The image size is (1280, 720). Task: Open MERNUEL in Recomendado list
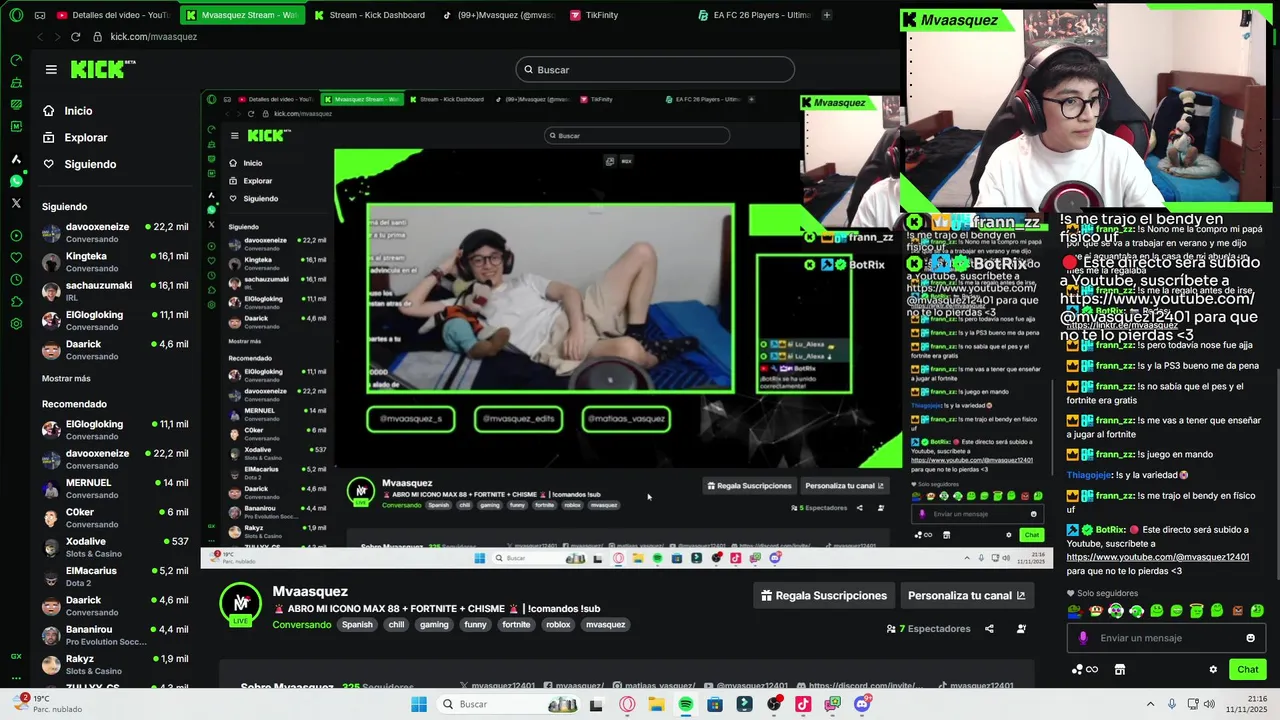tap(115, 489)
